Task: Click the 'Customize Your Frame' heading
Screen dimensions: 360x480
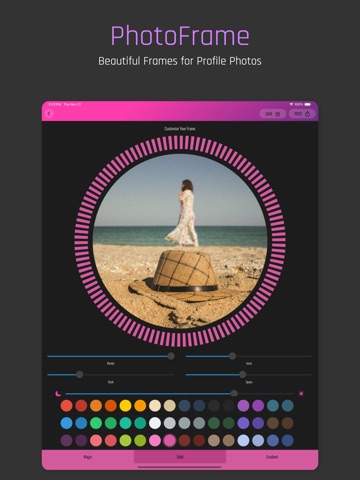Action: 180,129
